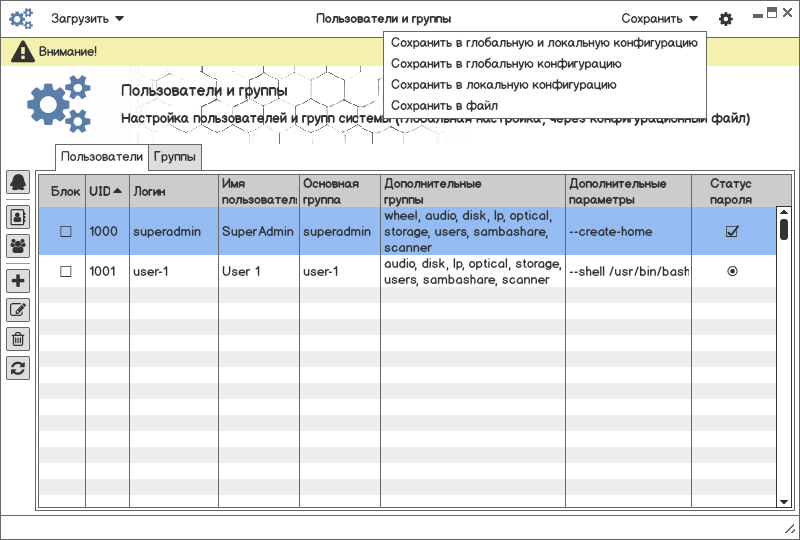Screen dimensions: 800x540
Task: Click UID 1000 cell
Action: 107,231
